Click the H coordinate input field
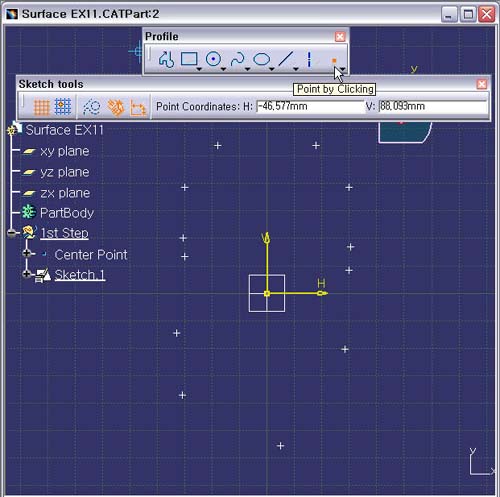Image resolution: width=500 pixels, height=497 pixels. tap(310, 106)
